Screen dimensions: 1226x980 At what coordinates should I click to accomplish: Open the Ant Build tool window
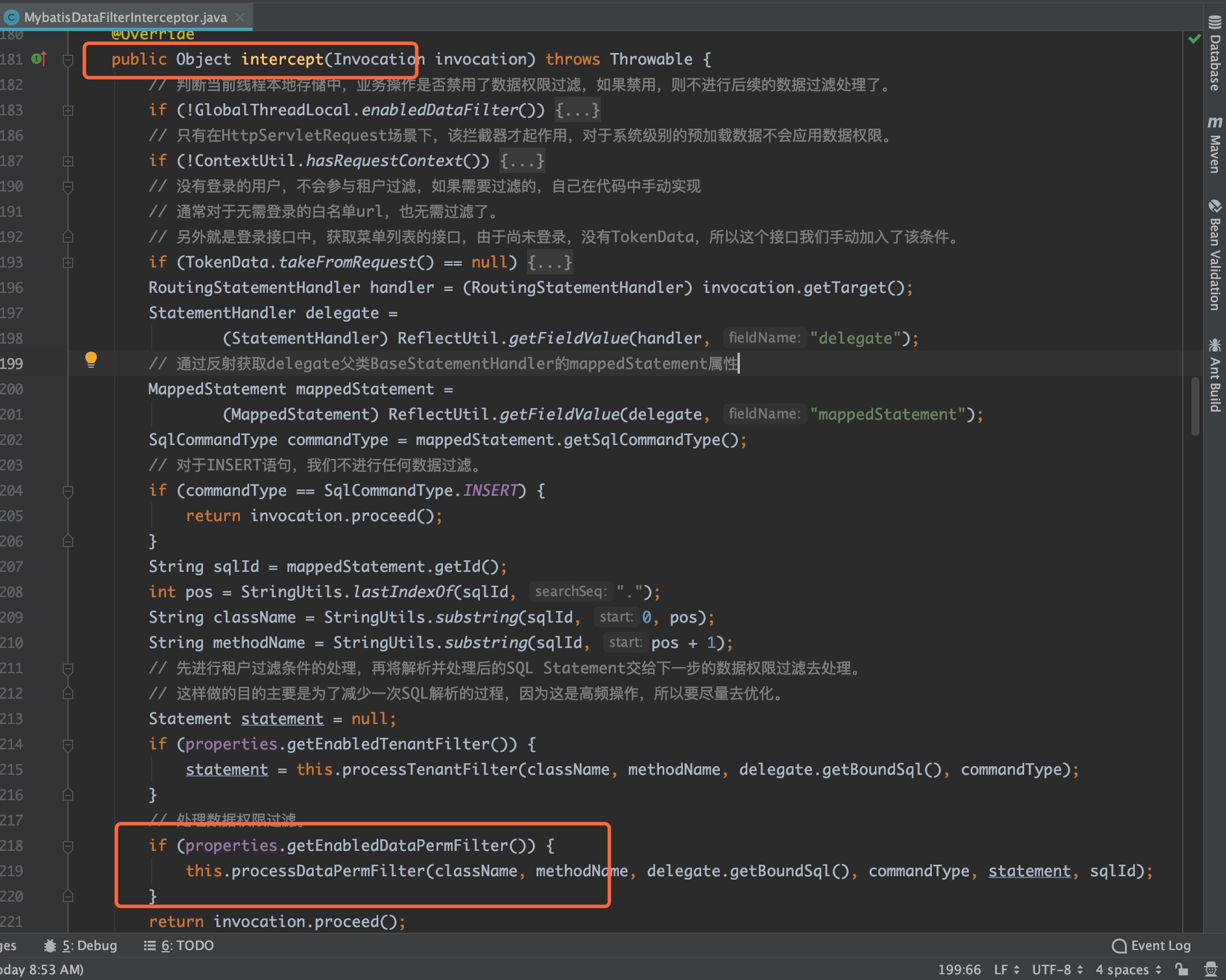coord(1214,375)
